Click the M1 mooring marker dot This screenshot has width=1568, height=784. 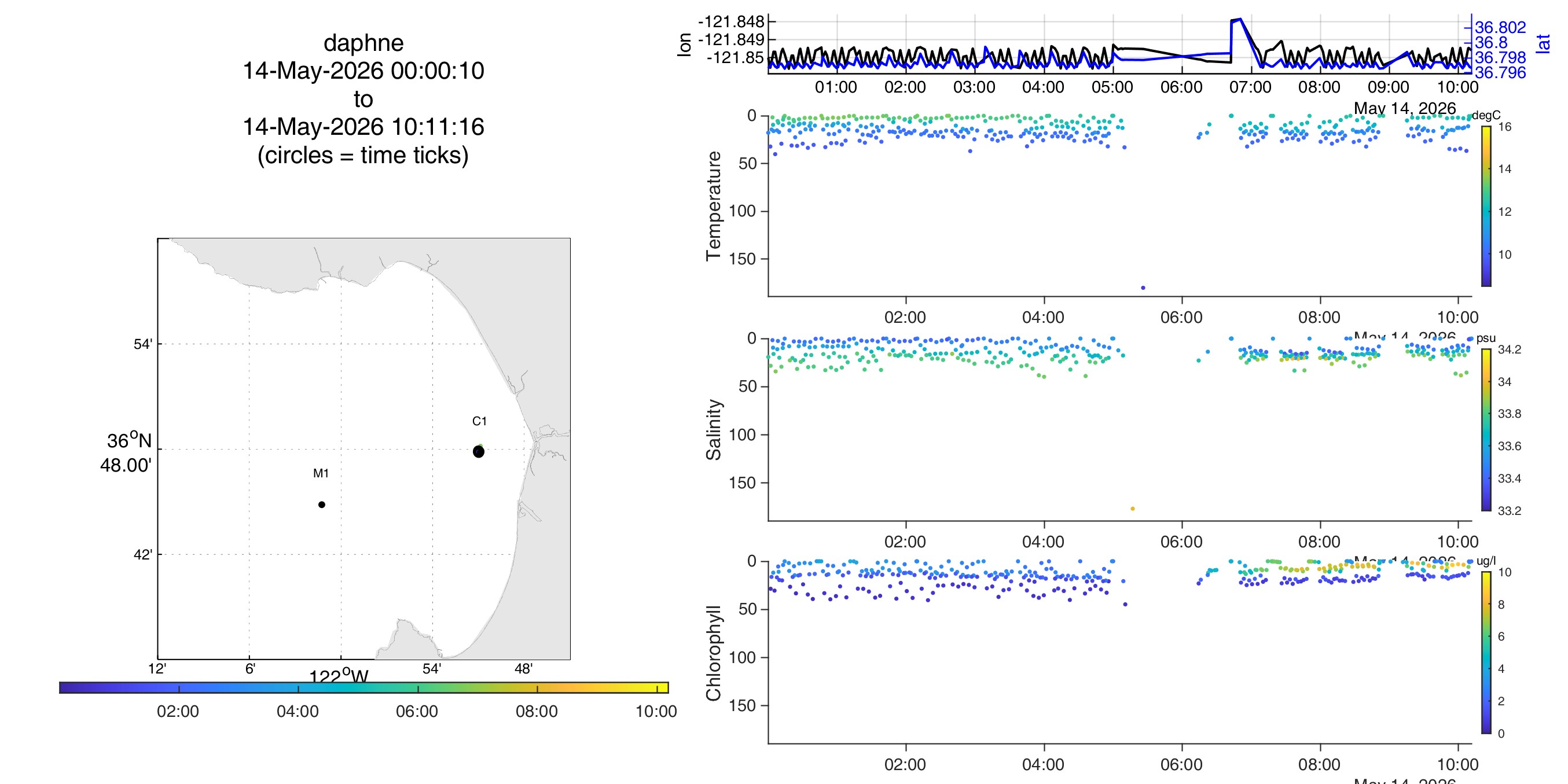321,505
